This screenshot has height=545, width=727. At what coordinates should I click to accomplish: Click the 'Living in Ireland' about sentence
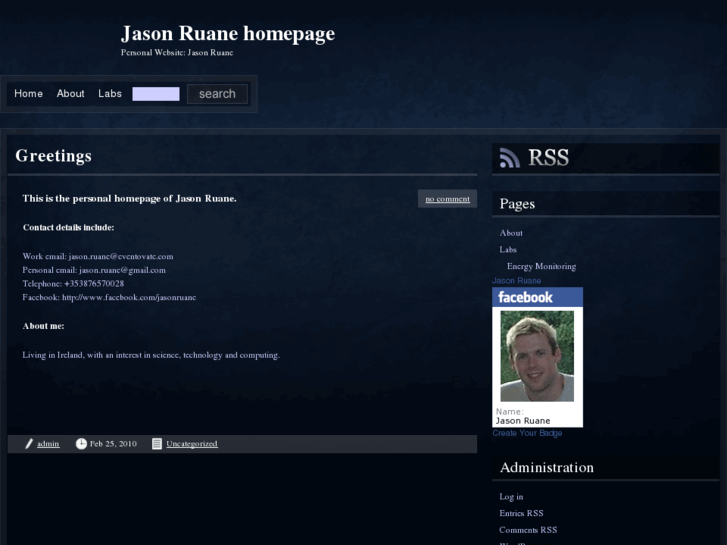click(151, 355)
